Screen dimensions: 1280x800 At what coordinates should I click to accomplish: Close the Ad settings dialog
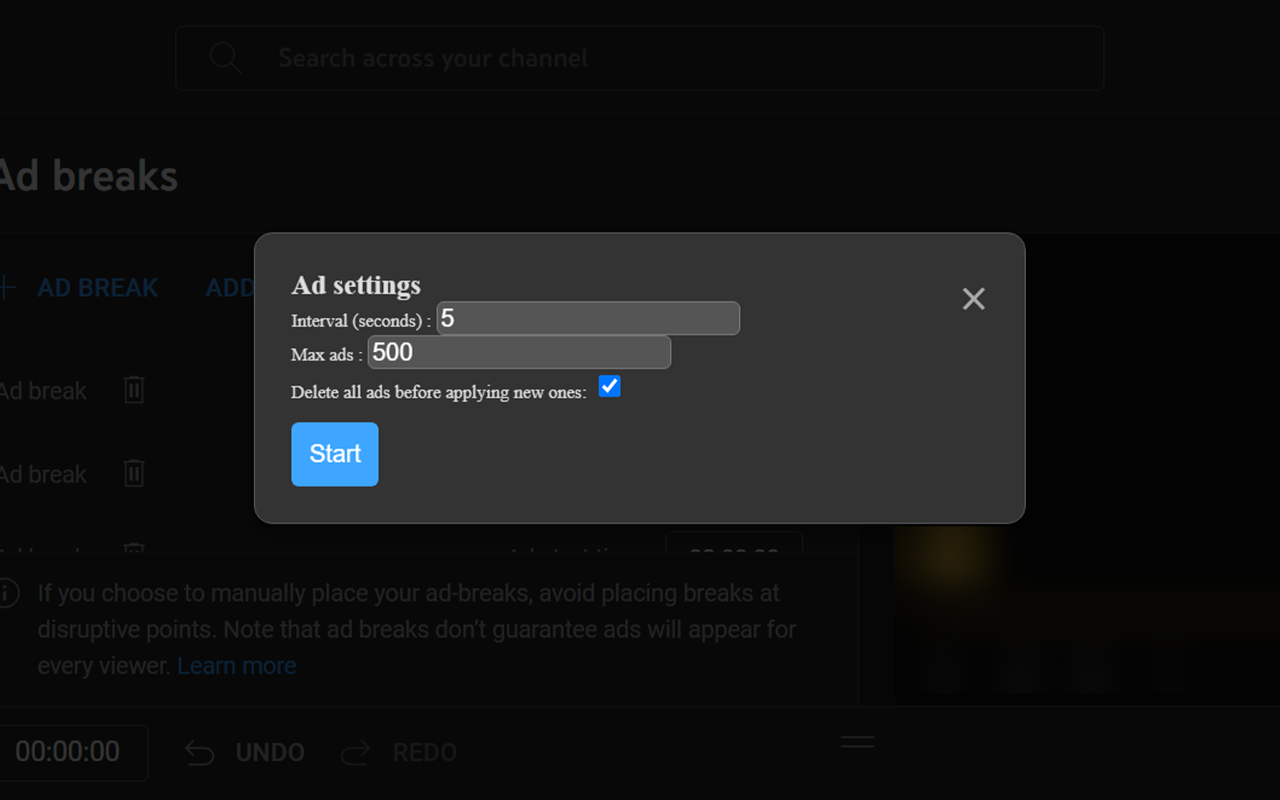coord(973,298)
